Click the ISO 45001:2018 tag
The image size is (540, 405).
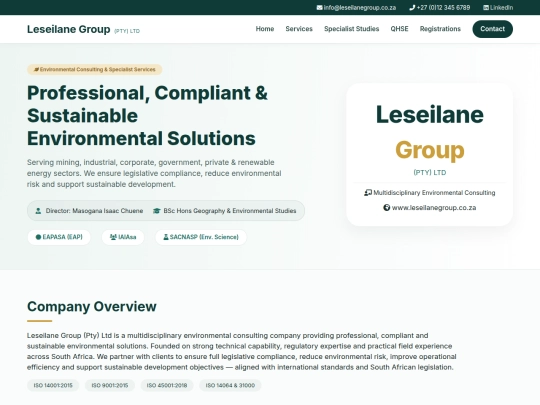tap(167, 385)
